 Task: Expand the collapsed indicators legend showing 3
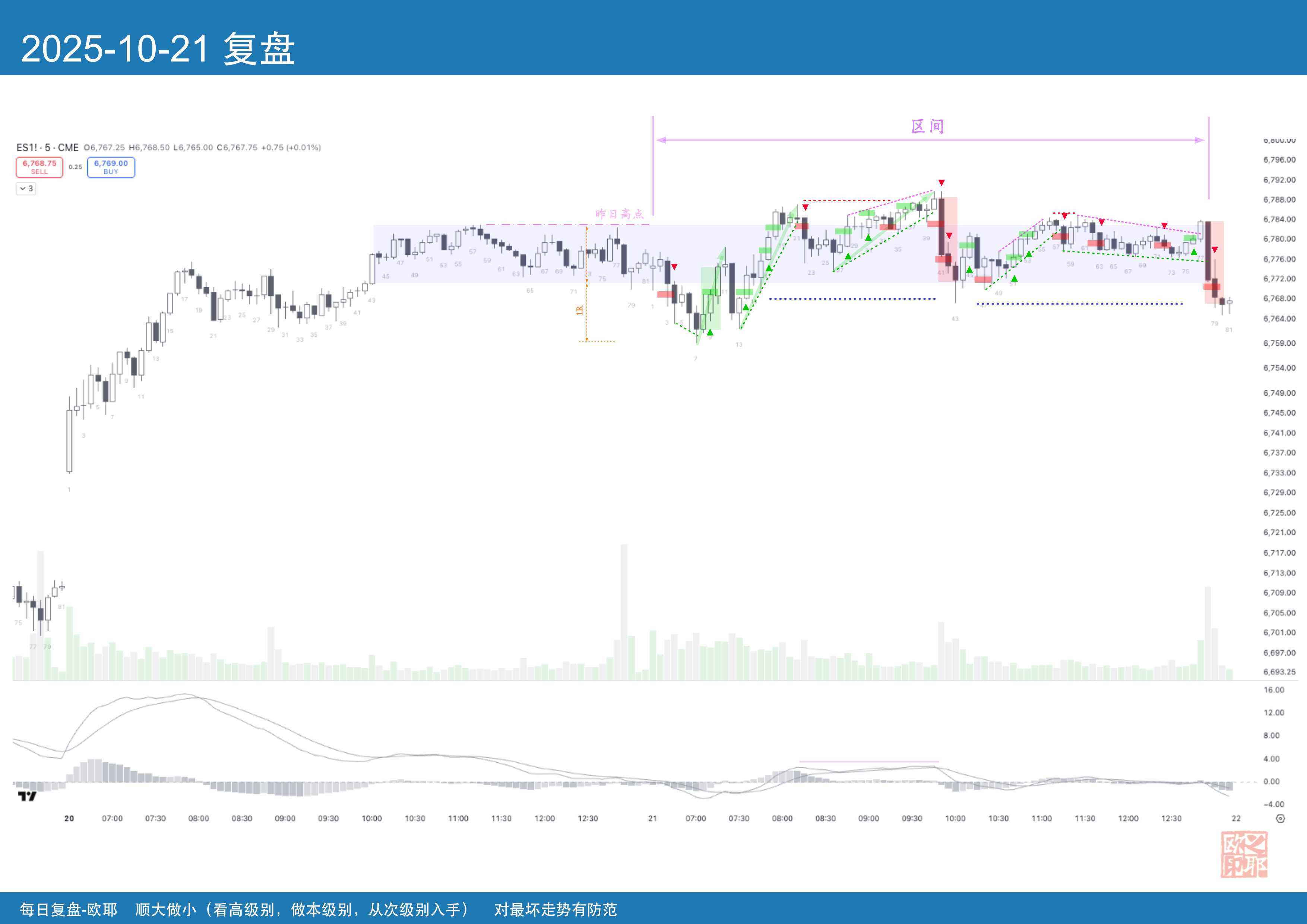(x=26, y=189)
